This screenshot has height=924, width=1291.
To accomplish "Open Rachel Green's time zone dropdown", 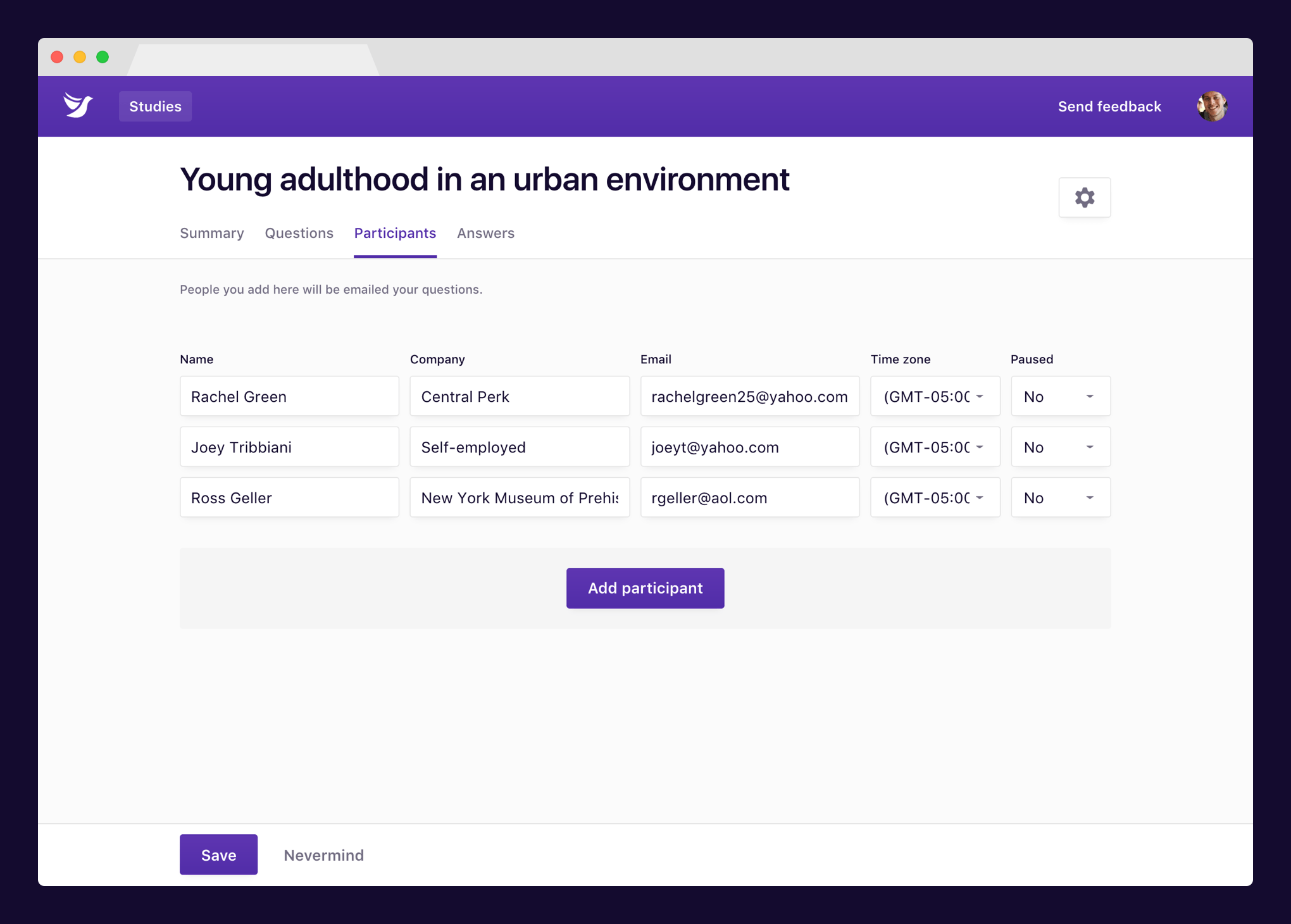I will [934, 397].
